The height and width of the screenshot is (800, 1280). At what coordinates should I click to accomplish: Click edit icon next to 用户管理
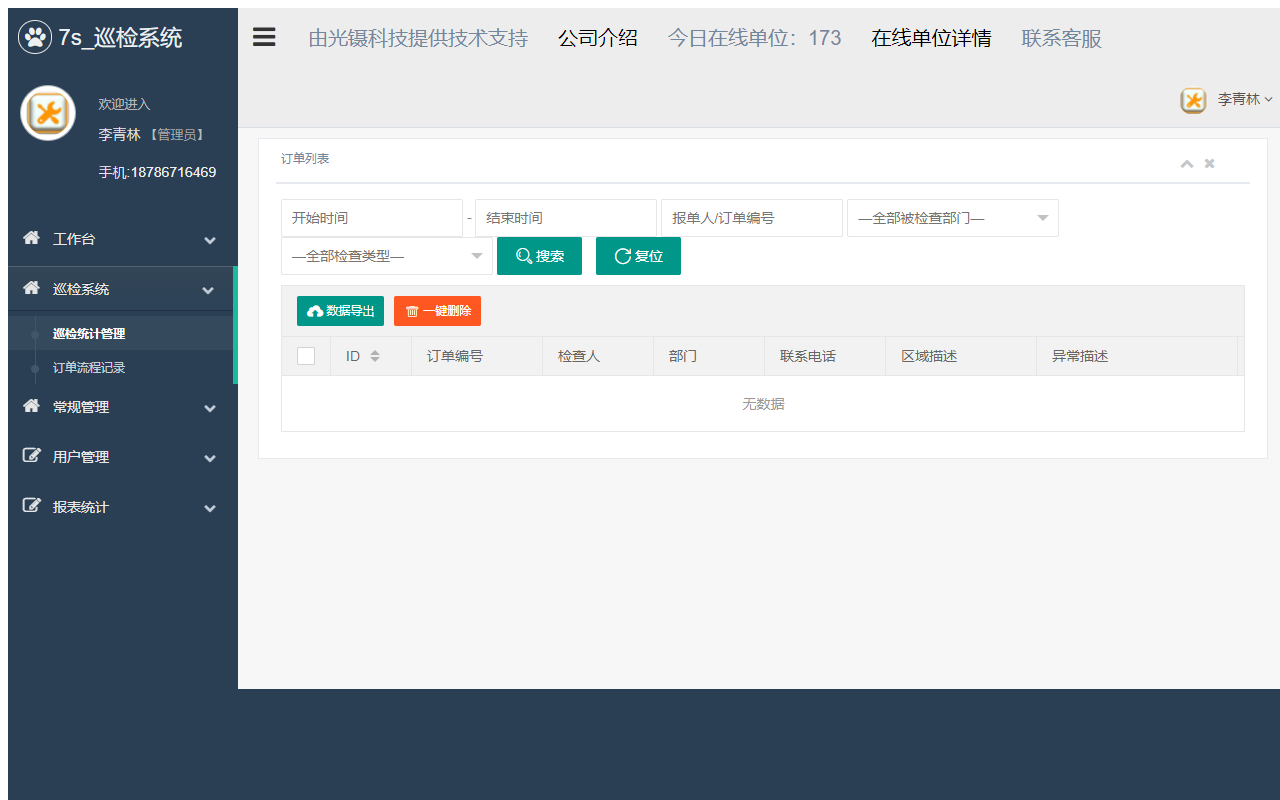coord(32,456)
